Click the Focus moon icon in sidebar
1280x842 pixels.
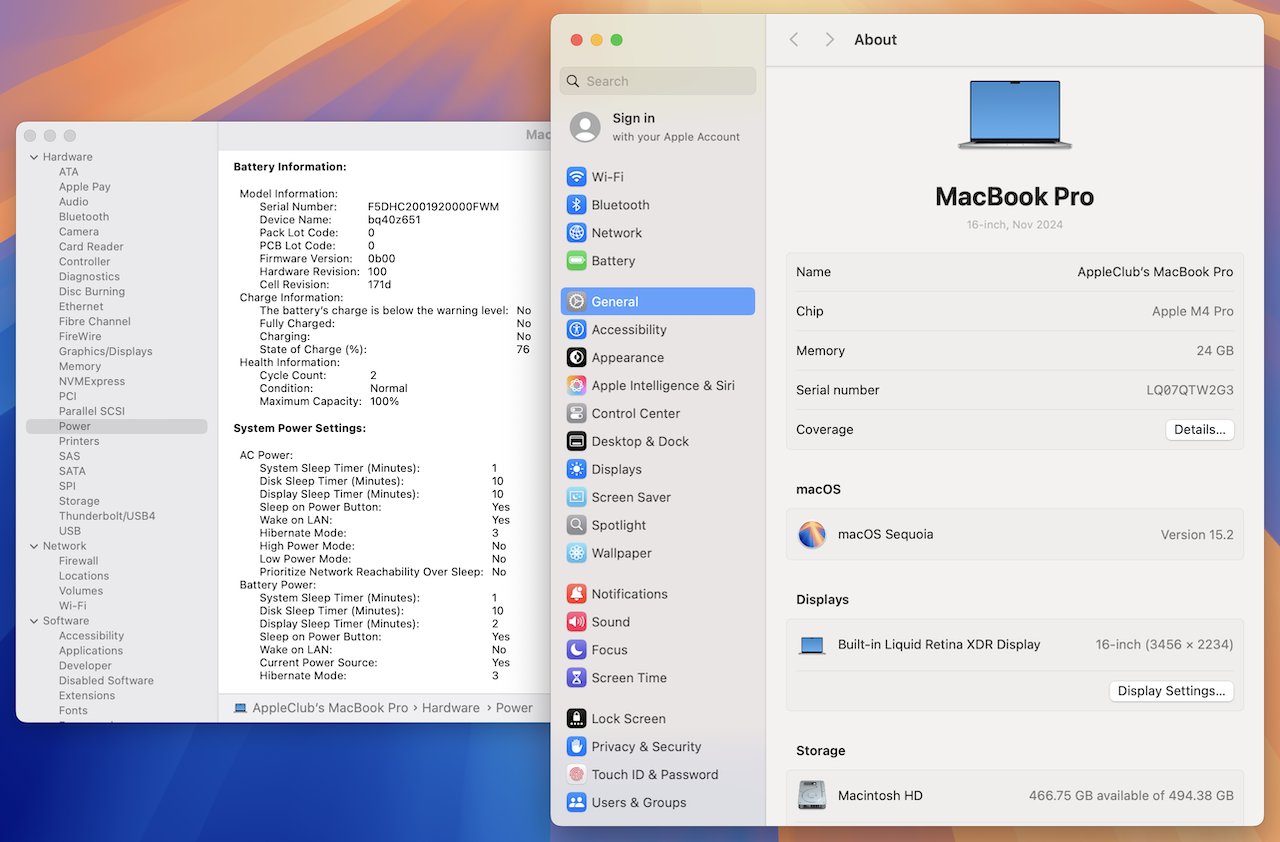(576, 650)
